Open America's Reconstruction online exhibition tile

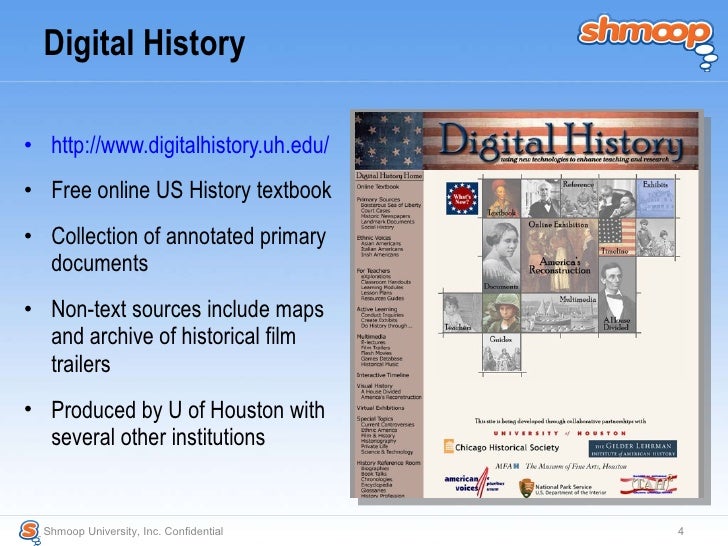pos(559,255)
